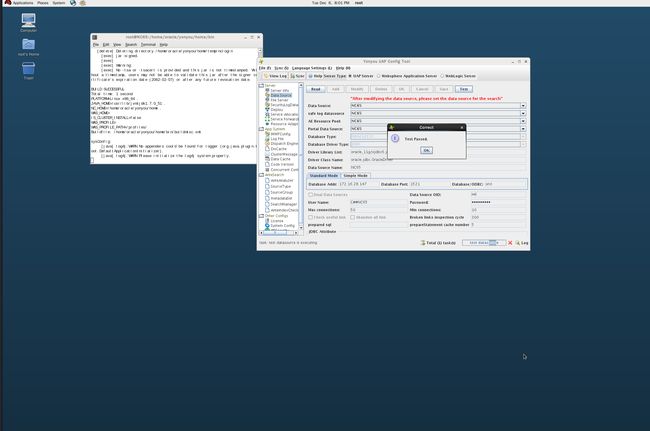Open the Data Source dropdown

(x=523, y=106)
